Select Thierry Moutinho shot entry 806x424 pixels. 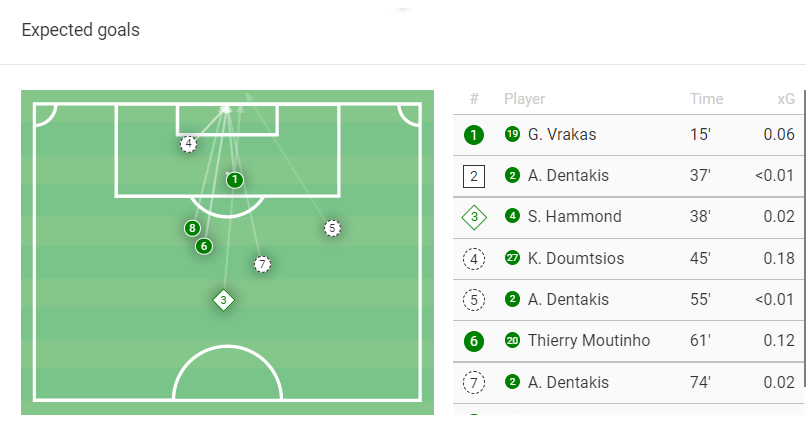coord(589,341)
